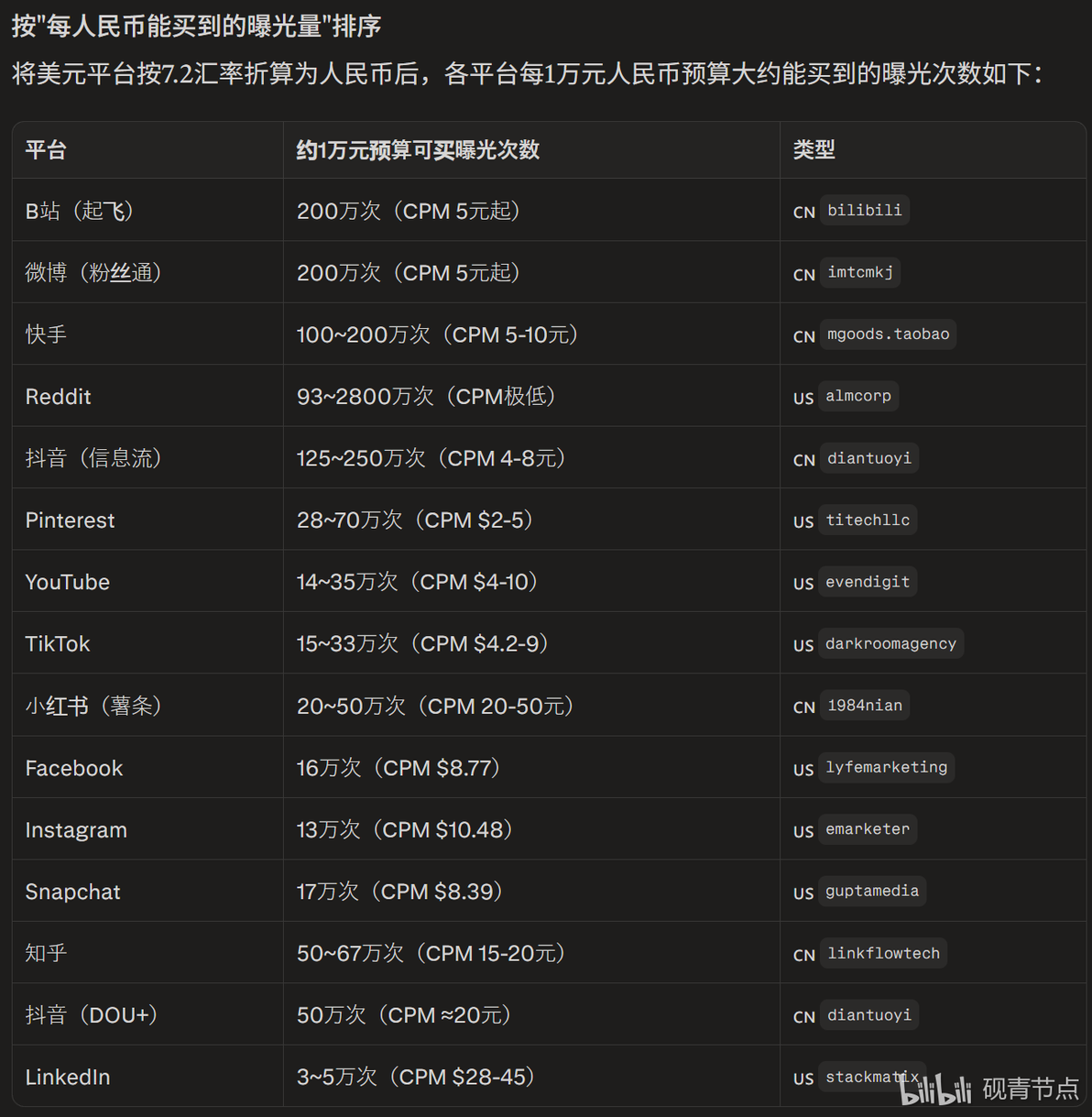Click the CN label in the 知乎 row
Image resolution: width=1092 pixels, height=1117 pixels.
tap(804, 955)
